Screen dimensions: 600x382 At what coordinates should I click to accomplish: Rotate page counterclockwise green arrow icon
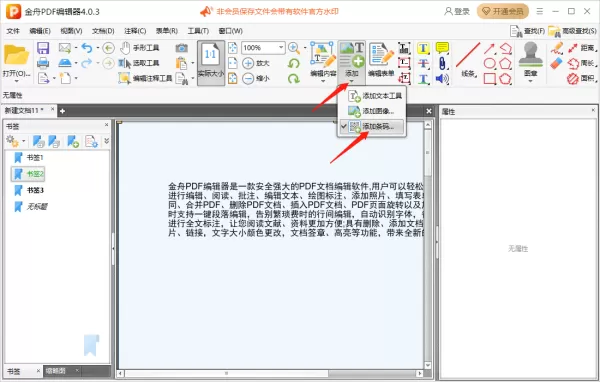tap(293, 63)
